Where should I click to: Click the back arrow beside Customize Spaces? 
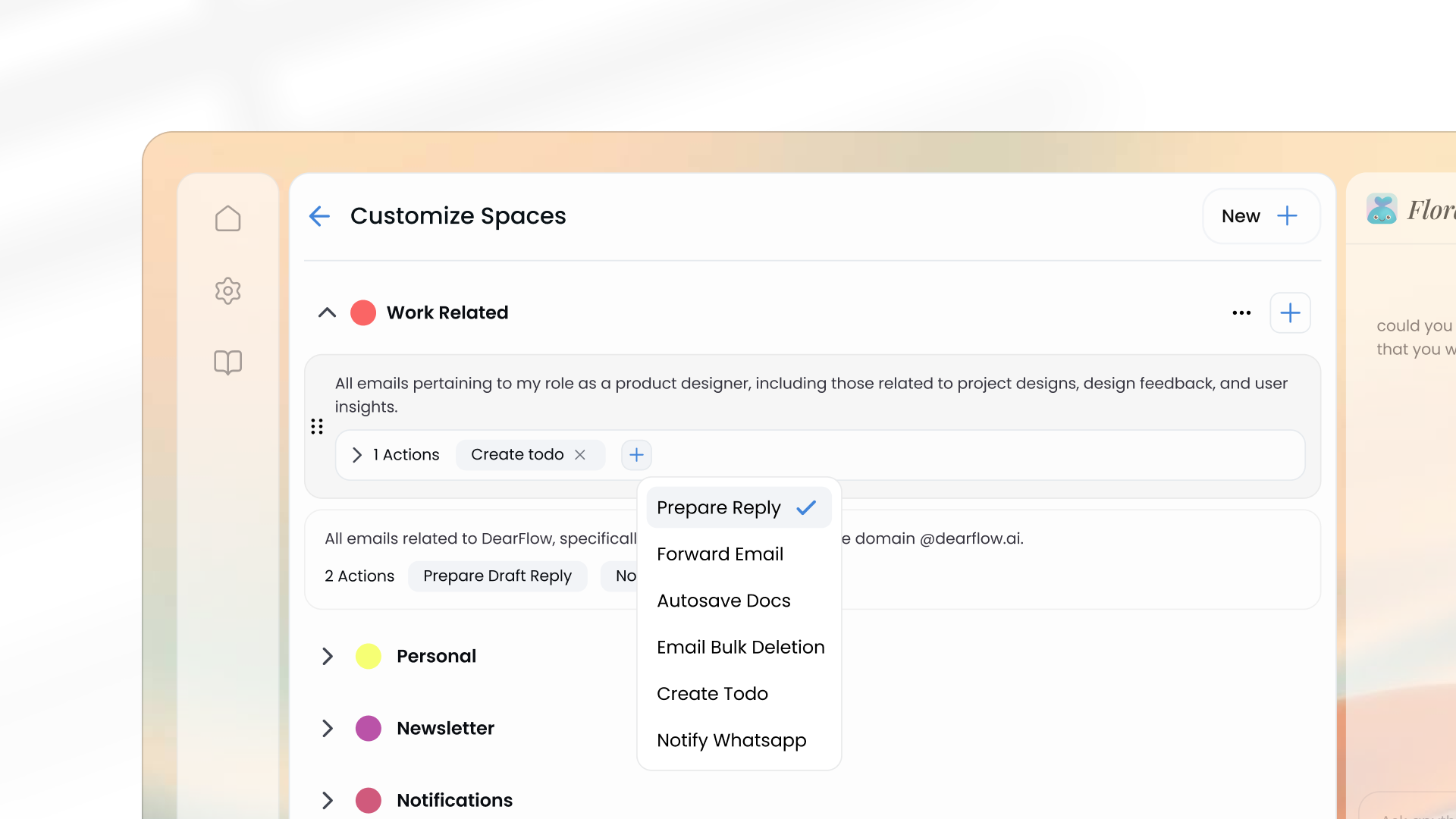[319, 216]
